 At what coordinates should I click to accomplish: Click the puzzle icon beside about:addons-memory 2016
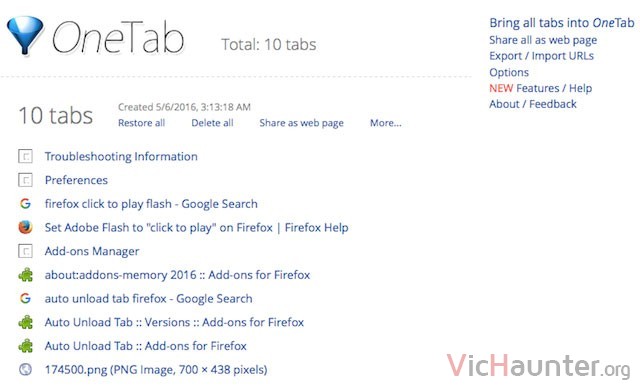coord(25,275)
